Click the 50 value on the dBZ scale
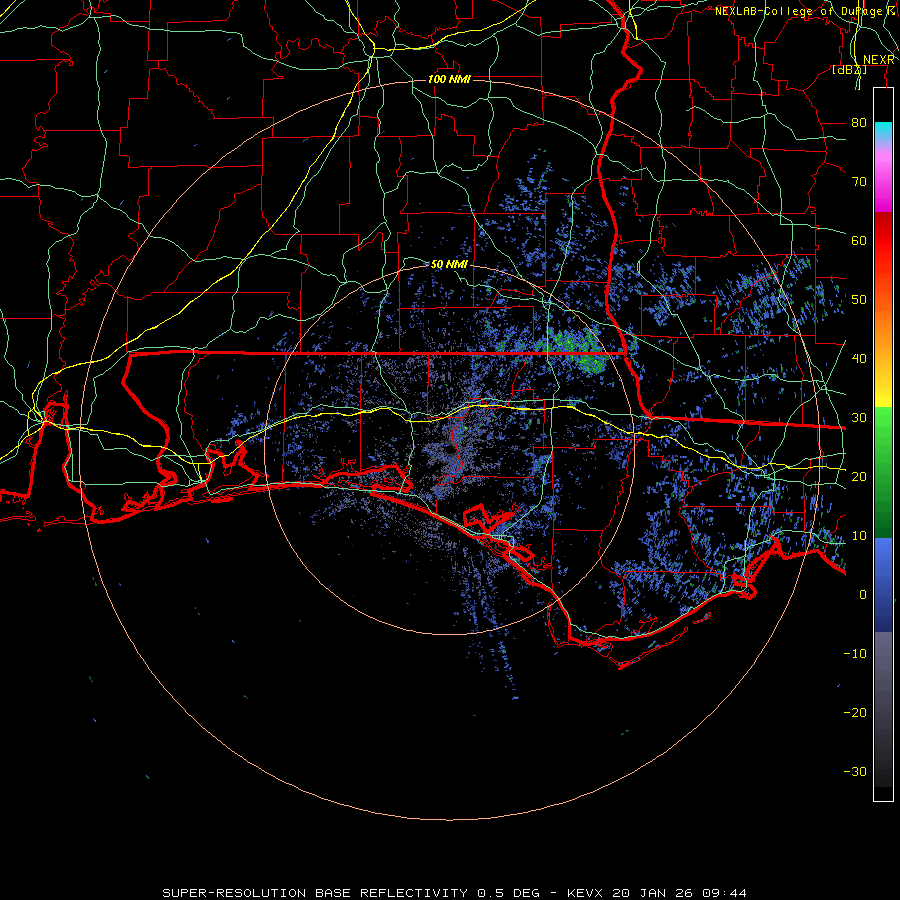The image size is (900, 900). (x=859, y=300)
